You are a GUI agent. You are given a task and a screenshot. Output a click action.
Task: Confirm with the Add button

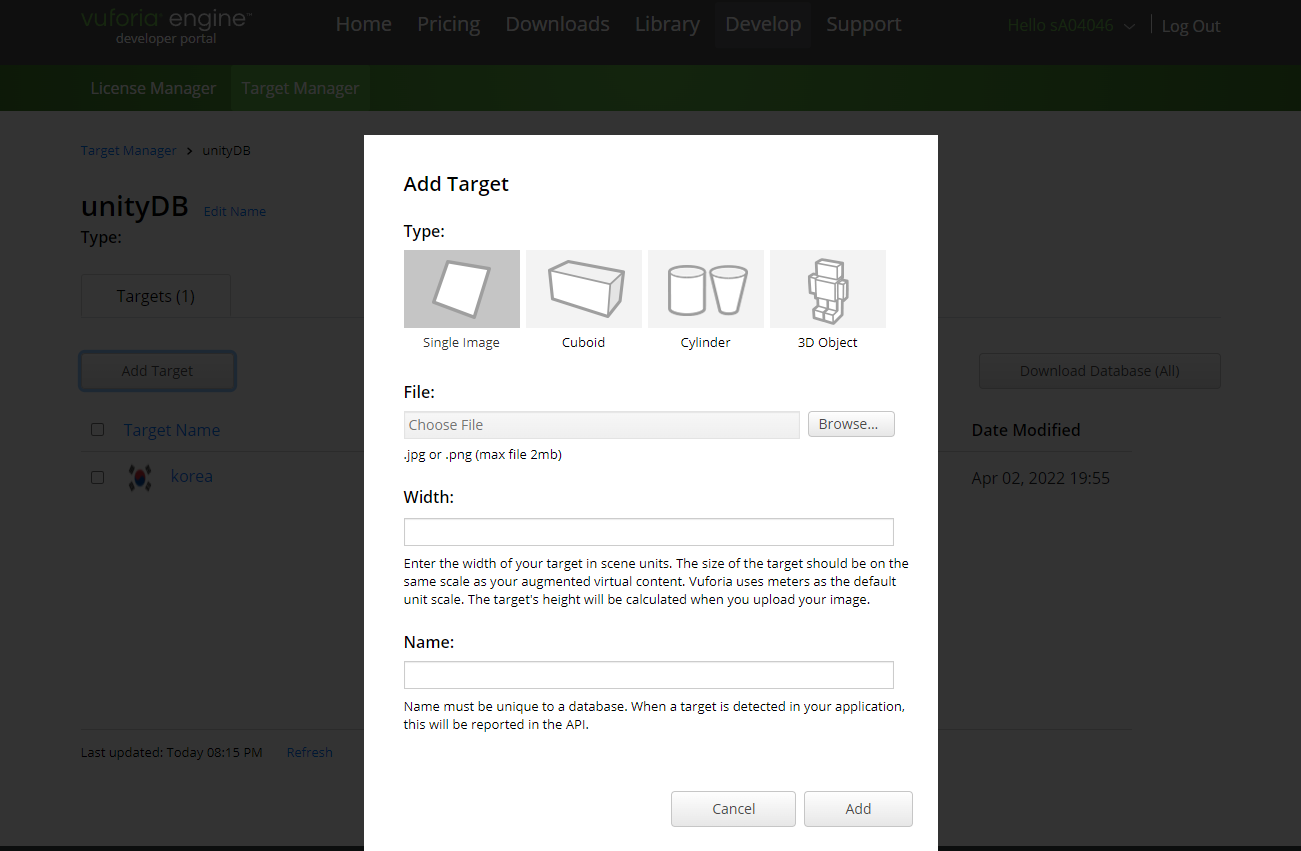[858, 809]
